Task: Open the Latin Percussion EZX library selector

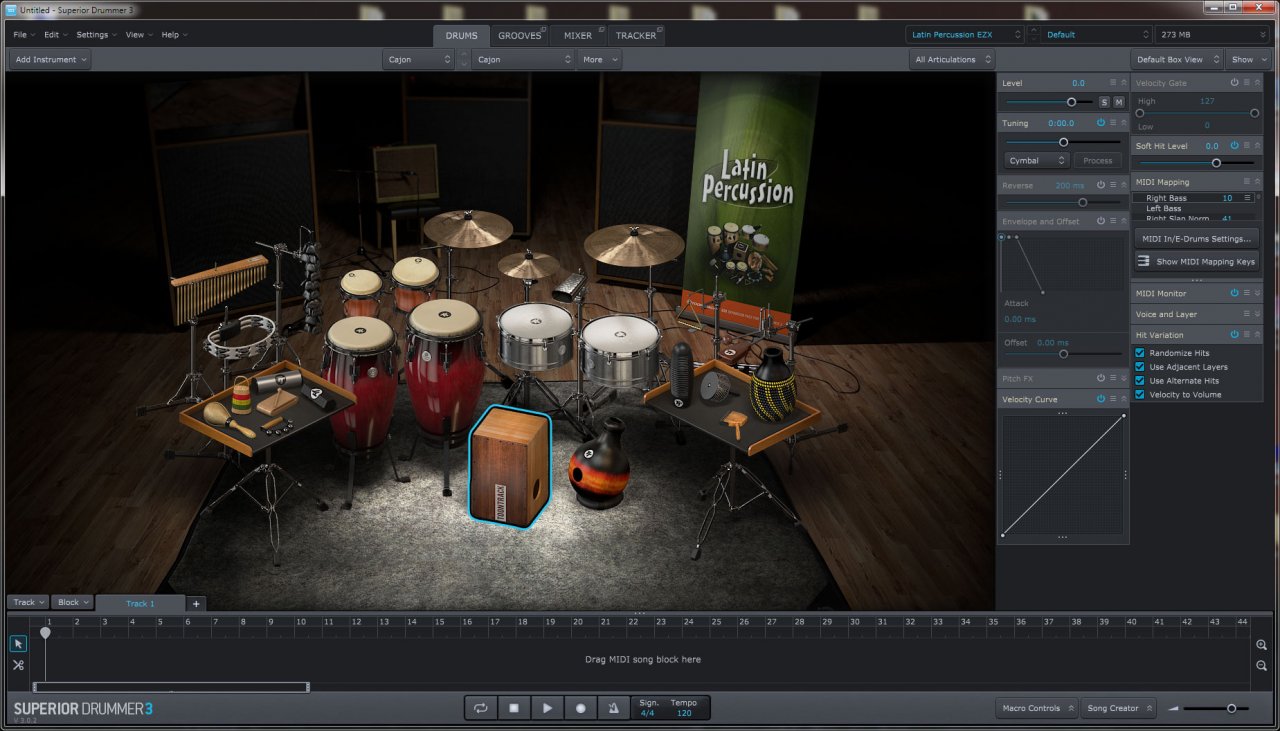Action: click(966, 34)
